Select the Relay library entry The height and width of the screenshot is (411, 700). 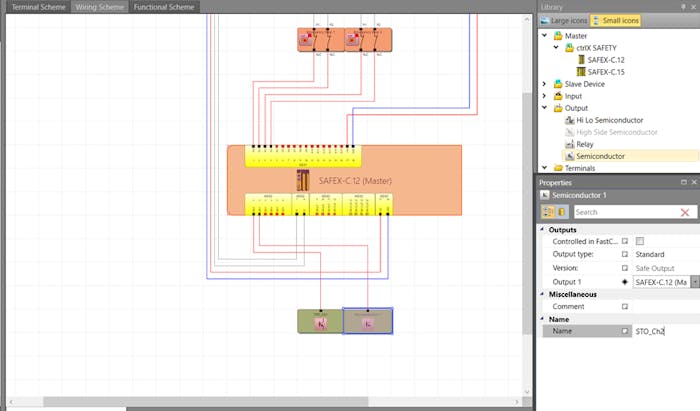pos(584,144)
